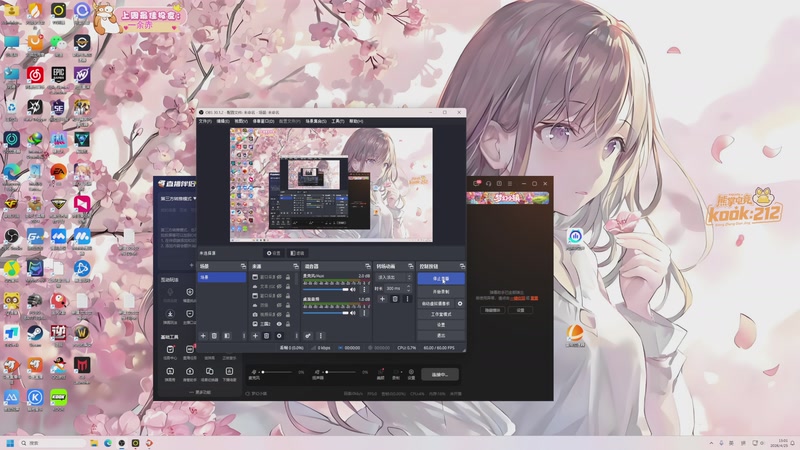Screen dimensions: 800x450
Task: Click the connecting button in companion app
Action: coord(440,374)
